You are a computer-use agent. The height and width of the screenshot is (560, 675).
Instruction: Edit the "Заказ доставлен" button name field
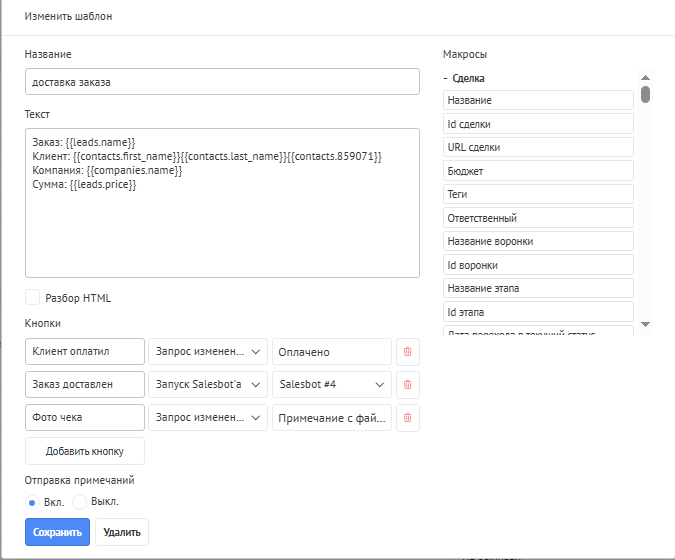85,384
